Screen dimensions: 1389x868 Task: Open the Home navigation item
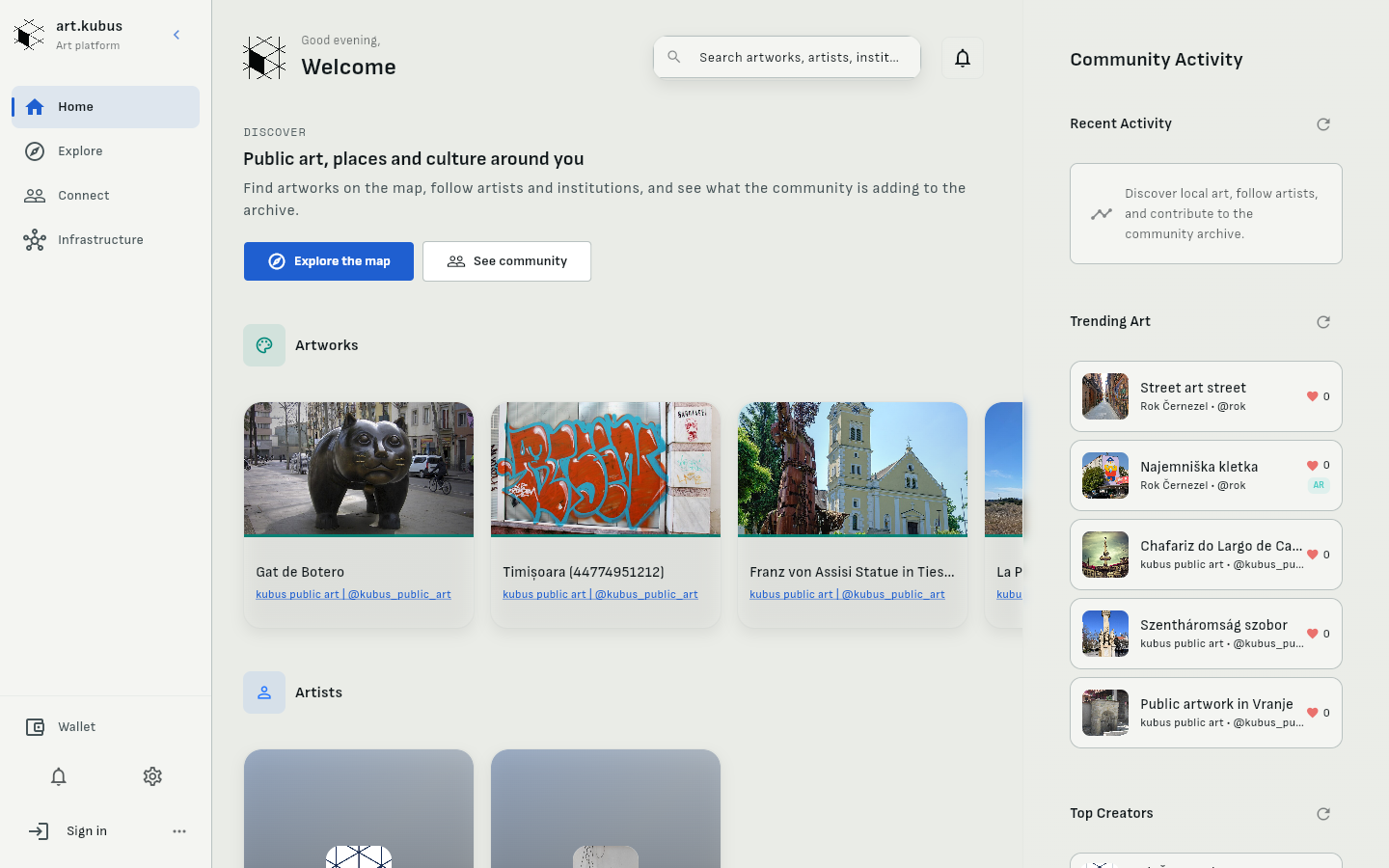[106, 107]
